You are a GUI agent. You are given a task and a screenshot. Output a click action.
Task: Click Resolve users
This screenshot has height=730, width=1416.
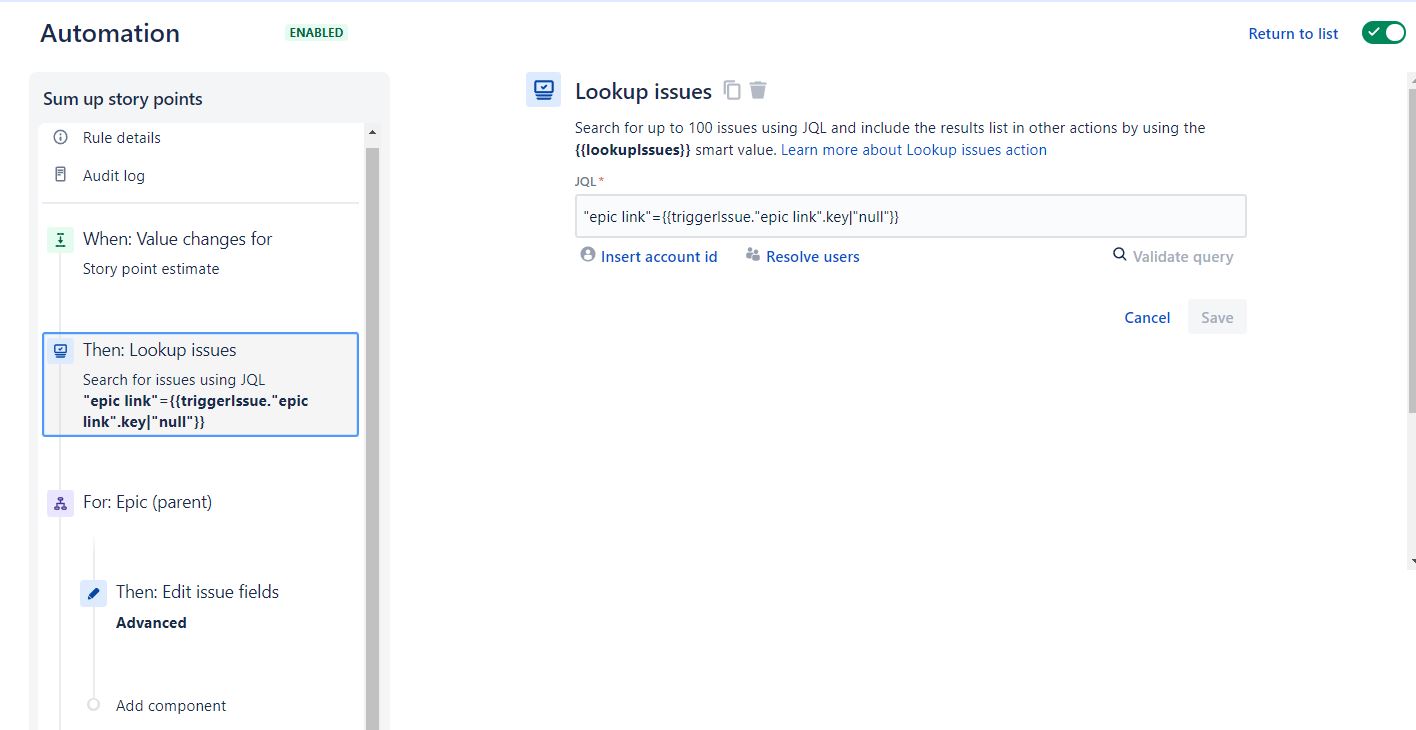pos(813,257)
